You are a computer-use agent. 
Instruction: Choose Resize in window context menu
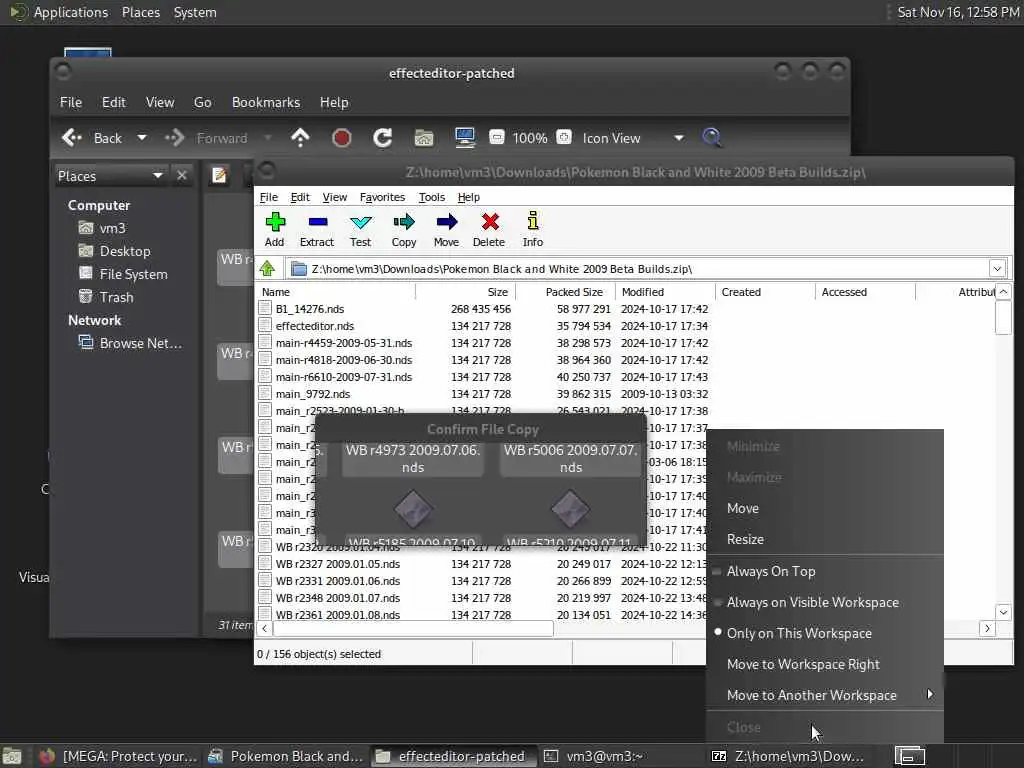825,539
